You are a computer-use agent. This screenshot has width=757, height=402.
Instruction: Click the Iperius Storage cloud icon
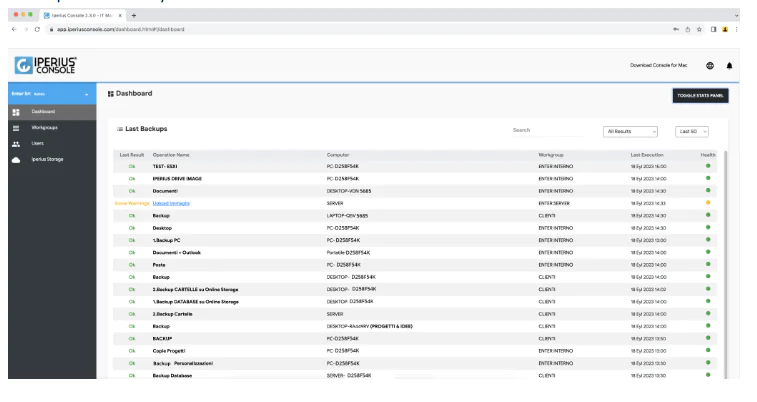(x=15, y=159)
